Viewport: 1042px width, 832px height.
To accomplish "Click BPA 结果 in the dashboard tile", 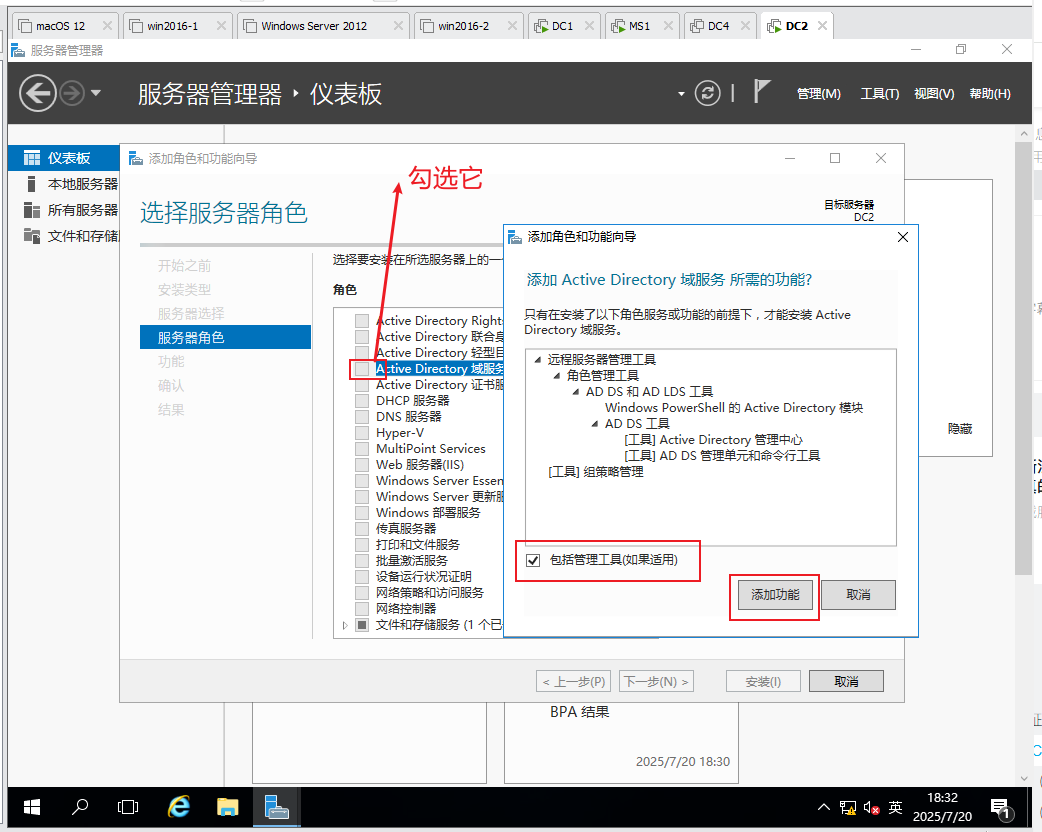I will click(x=579, y=712).
